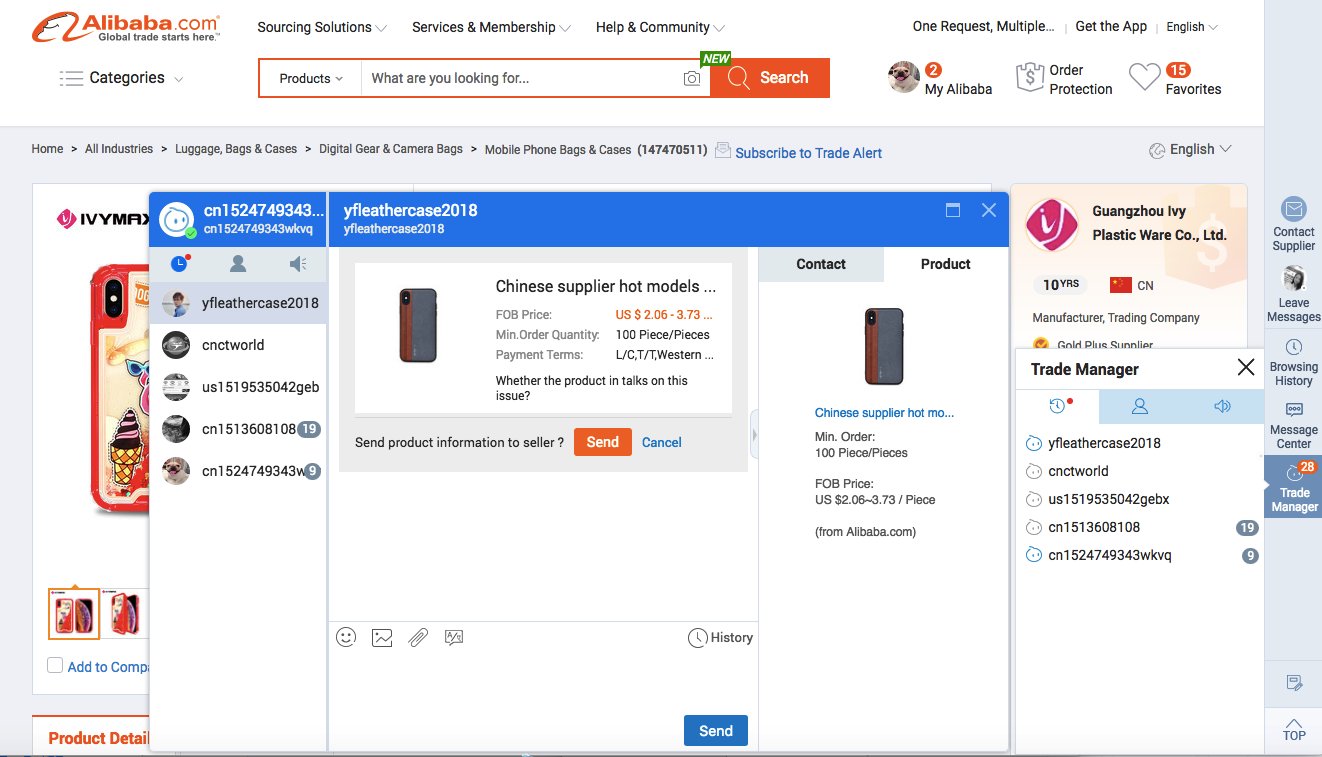Viewport: 1322px width, 757px height.
Task: Show contacts tab in chat window
Action: pos(238,264)
